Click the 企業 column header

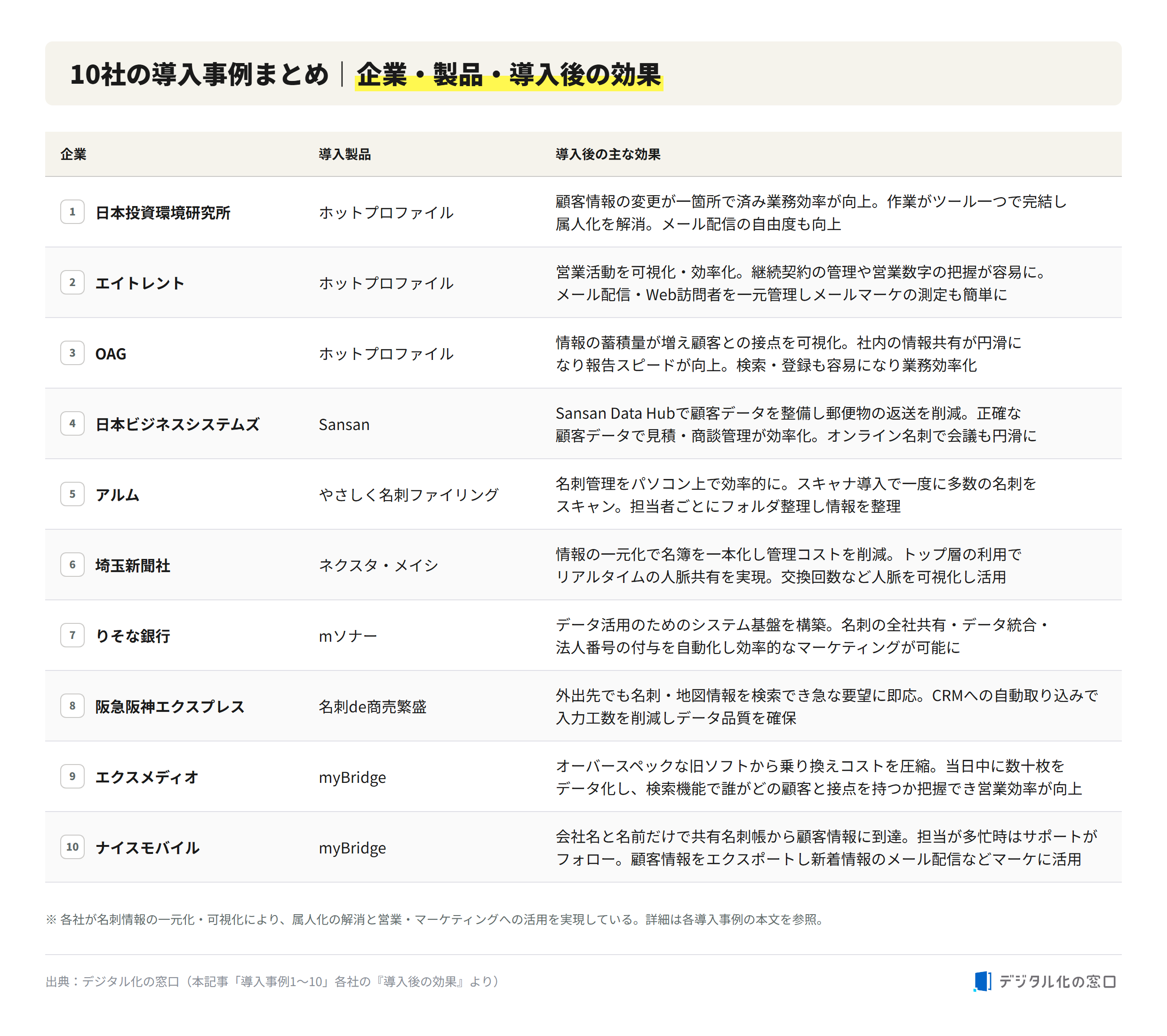[74, 154]
